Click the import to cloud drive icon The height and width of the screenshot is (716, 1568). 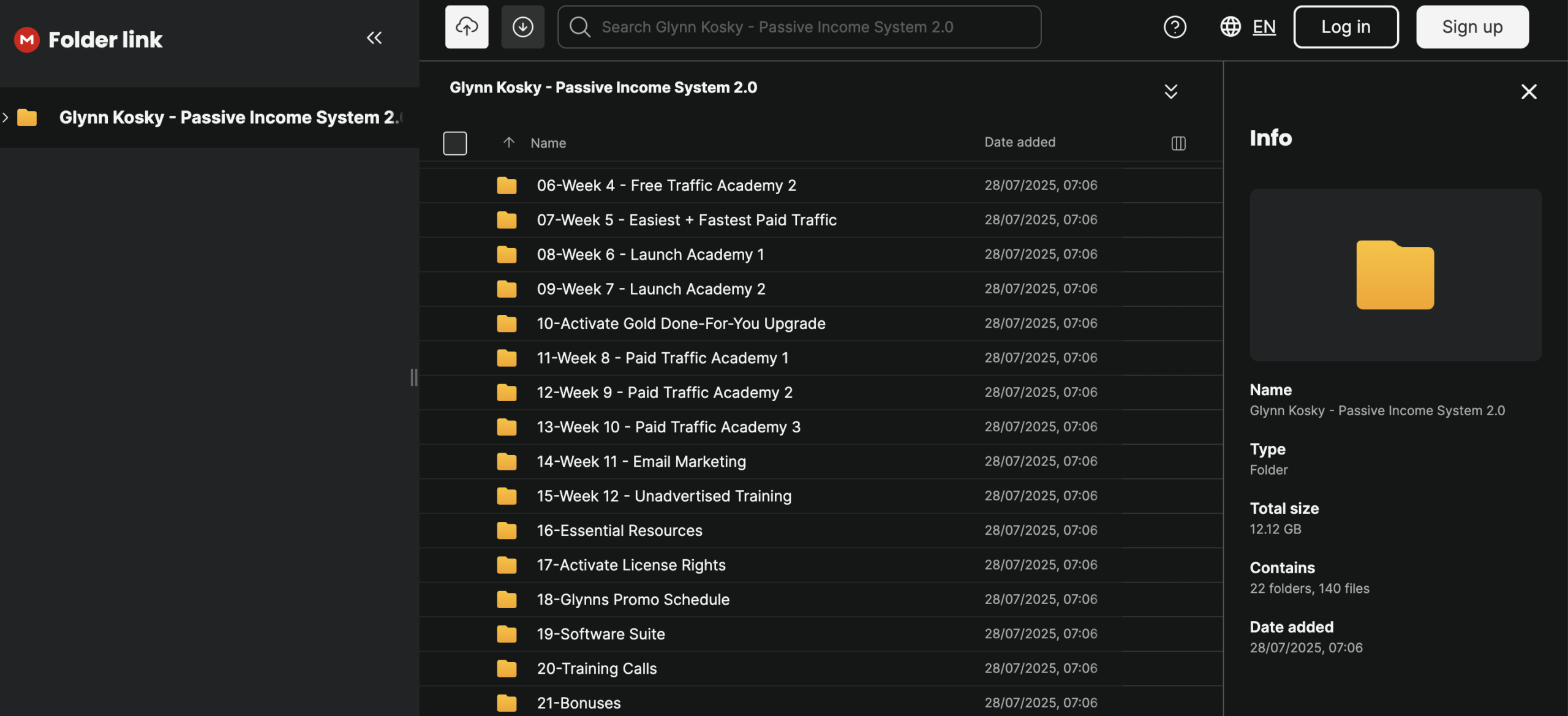coord(467,27)
